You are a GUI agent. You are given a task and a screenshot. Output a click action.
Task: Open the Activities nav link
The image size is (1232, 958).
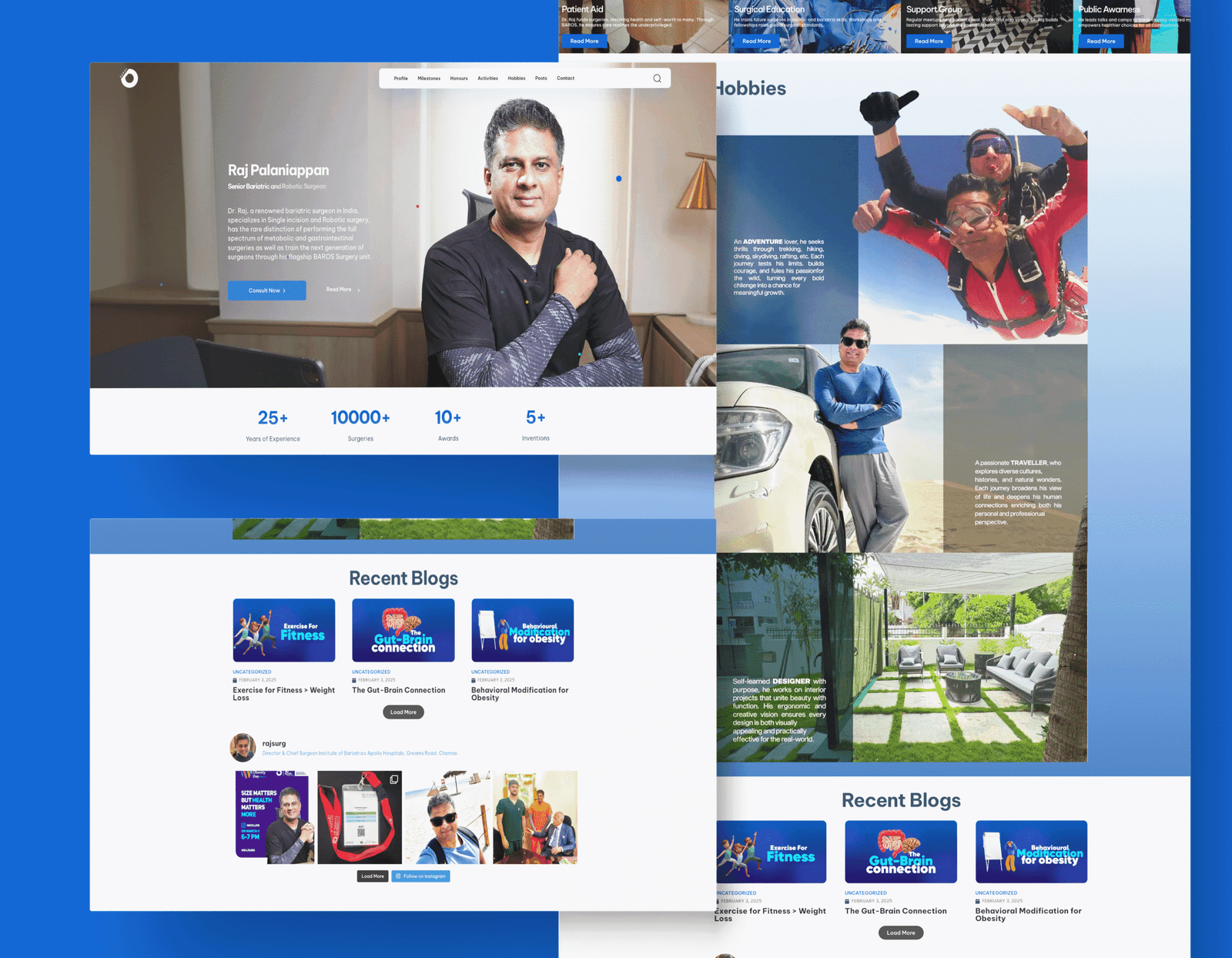[487, 79]
